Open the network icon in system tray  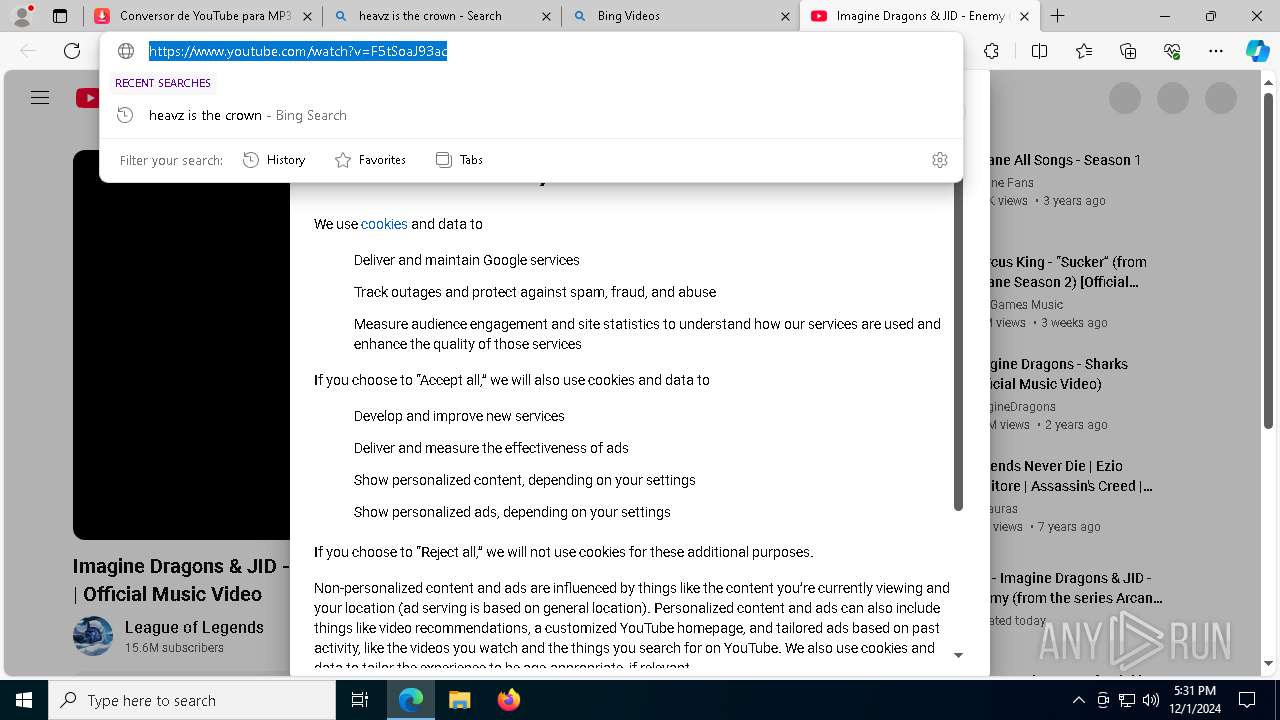tap(1127, 700)
